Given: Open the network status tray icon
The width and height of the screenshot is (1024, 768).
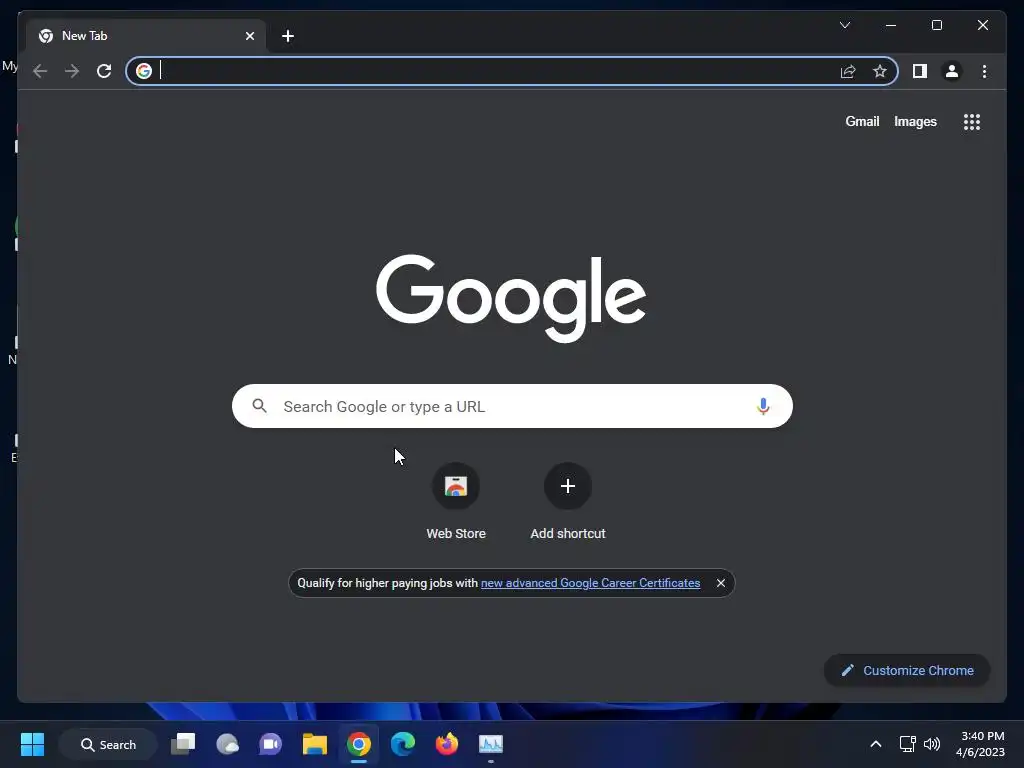Looking at the screenshot, I should click(x=907, y=744).
